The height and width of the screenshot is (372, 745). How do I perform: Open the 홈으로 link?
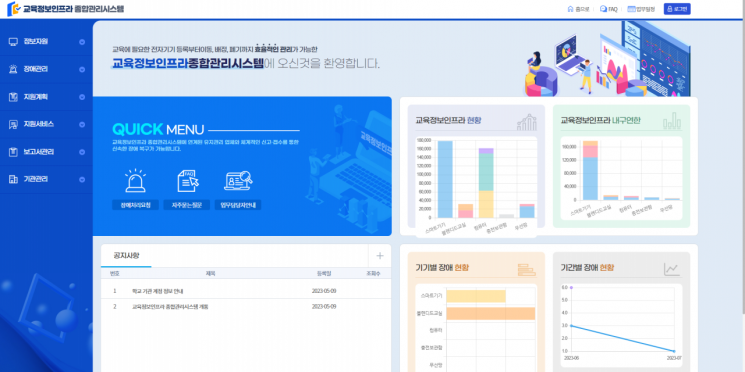[578, 9]
